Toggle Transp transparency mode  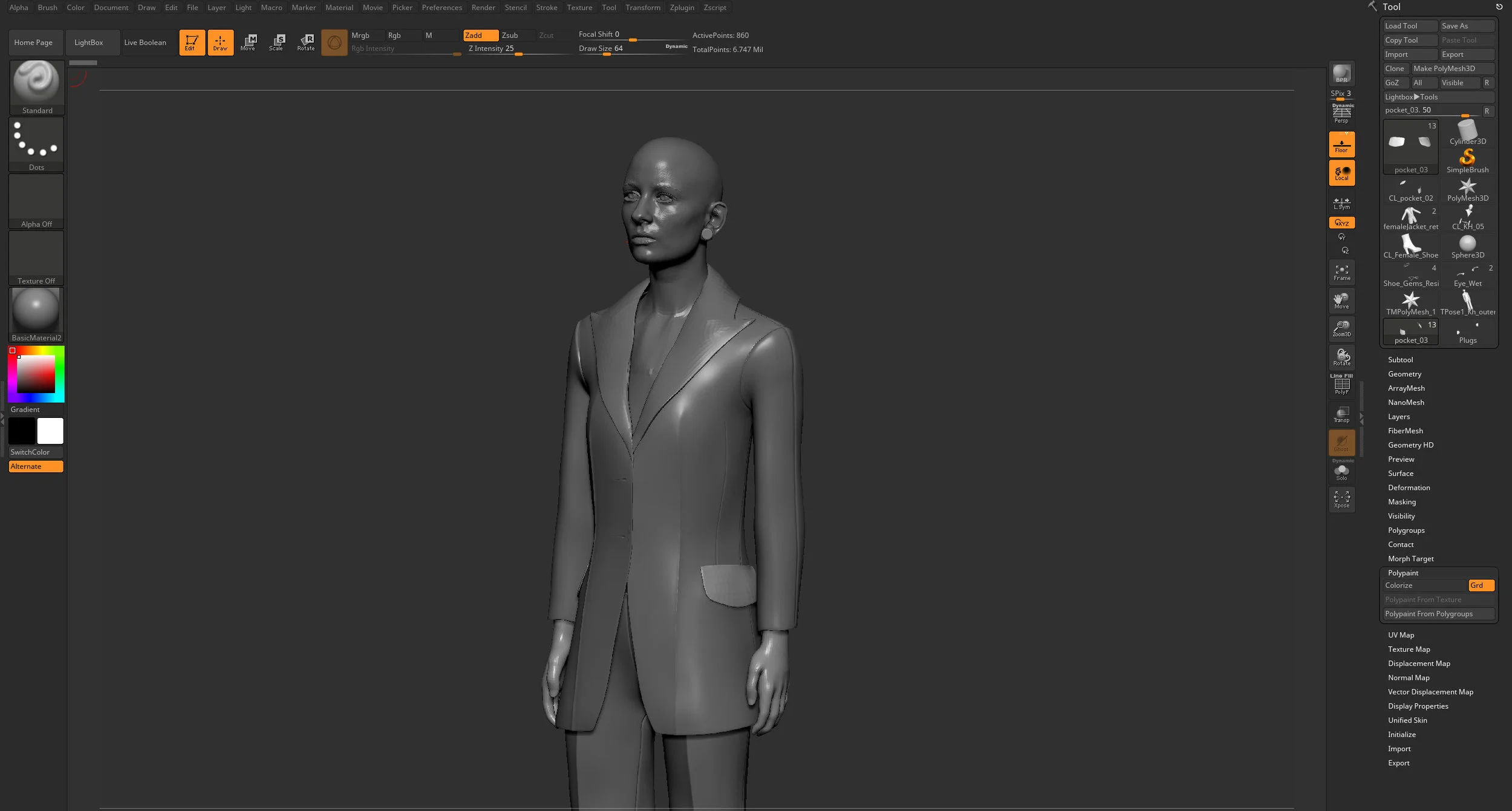[1341, 414]
